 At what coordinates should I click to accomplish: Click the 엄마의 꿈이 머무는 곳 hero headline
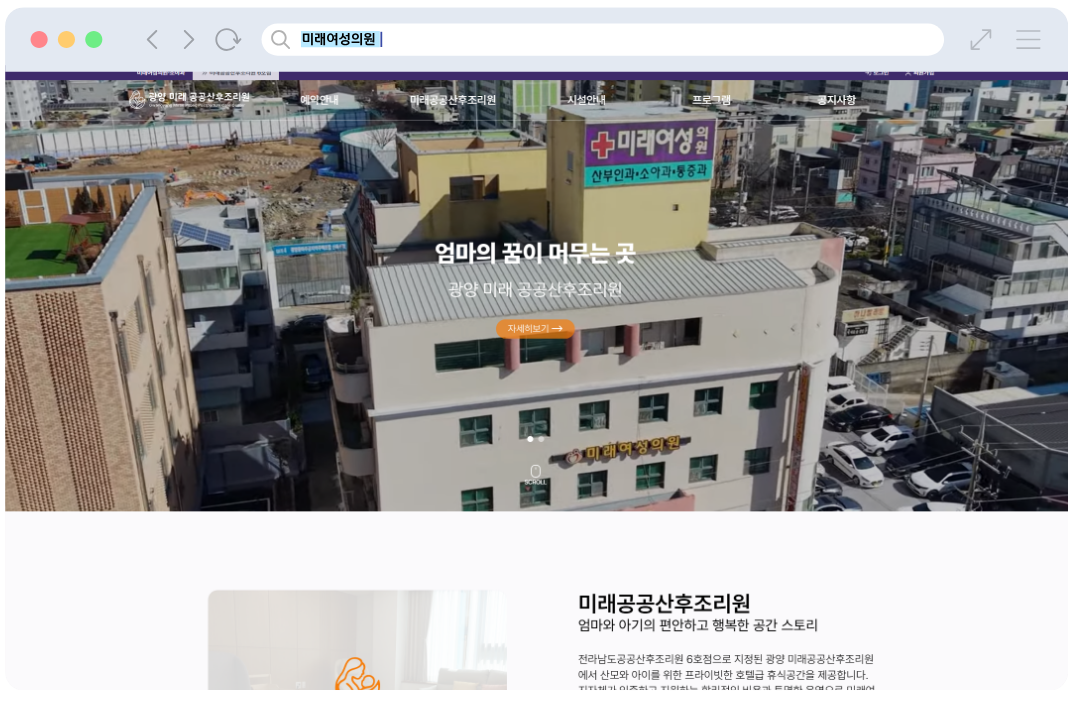click(535, 253)
